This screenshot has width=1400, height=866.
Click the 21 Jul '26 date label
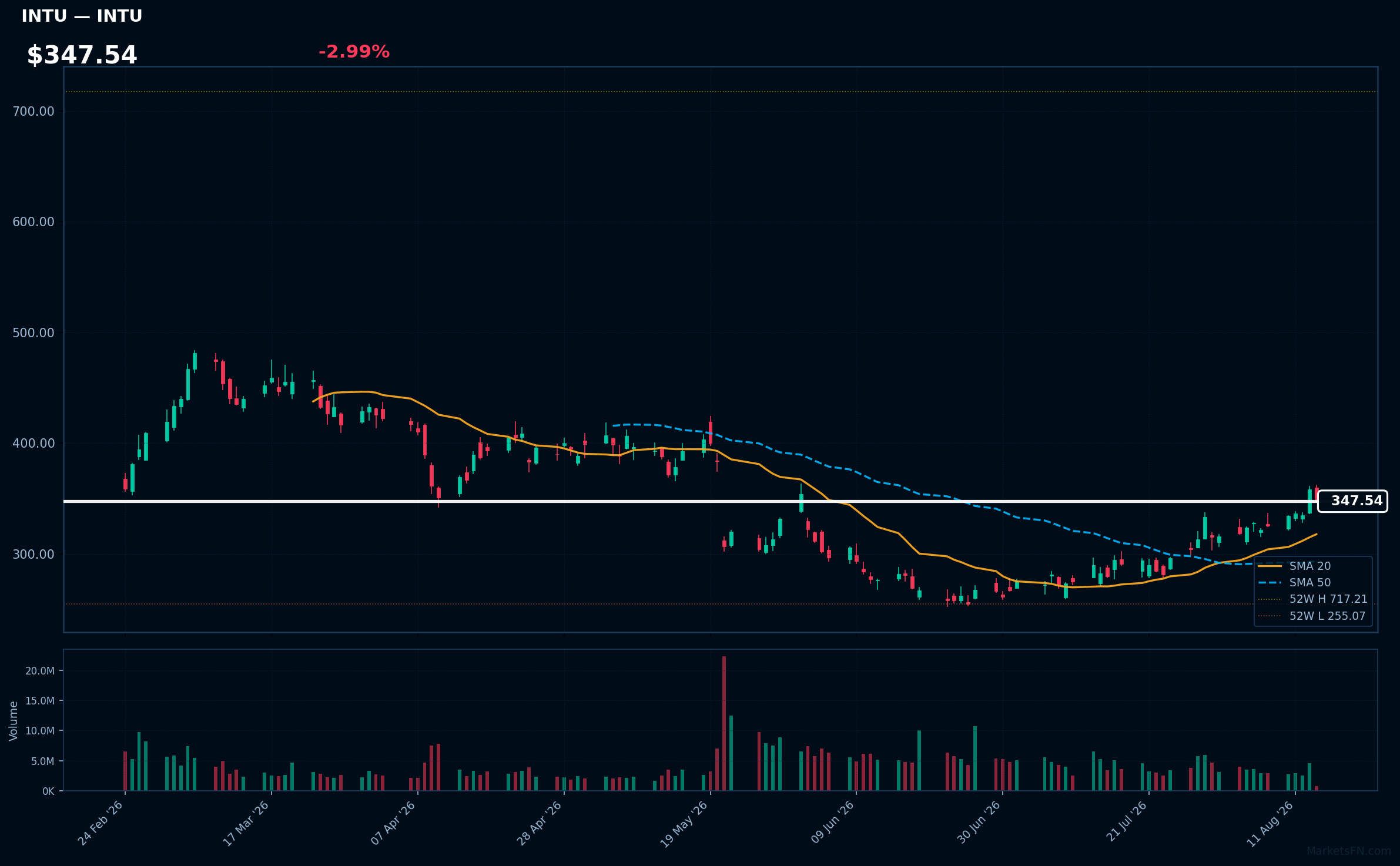coord(1126,822)
